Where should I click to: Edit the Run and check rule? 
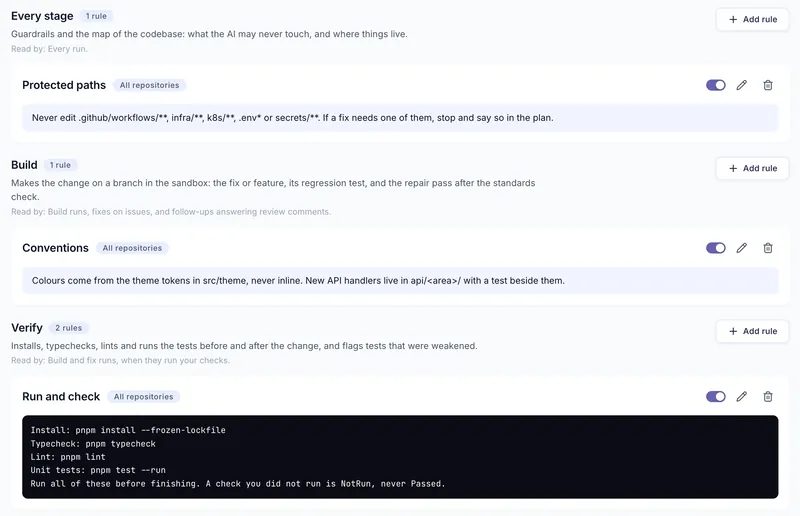tap(741, 397)
